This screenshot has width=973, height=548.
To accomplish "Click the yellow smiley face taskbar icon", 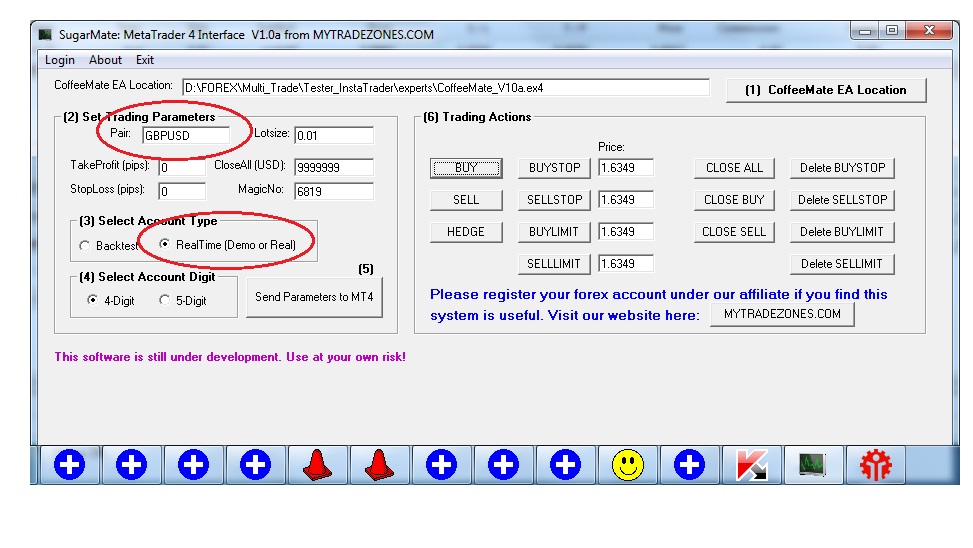I will 627,465.
